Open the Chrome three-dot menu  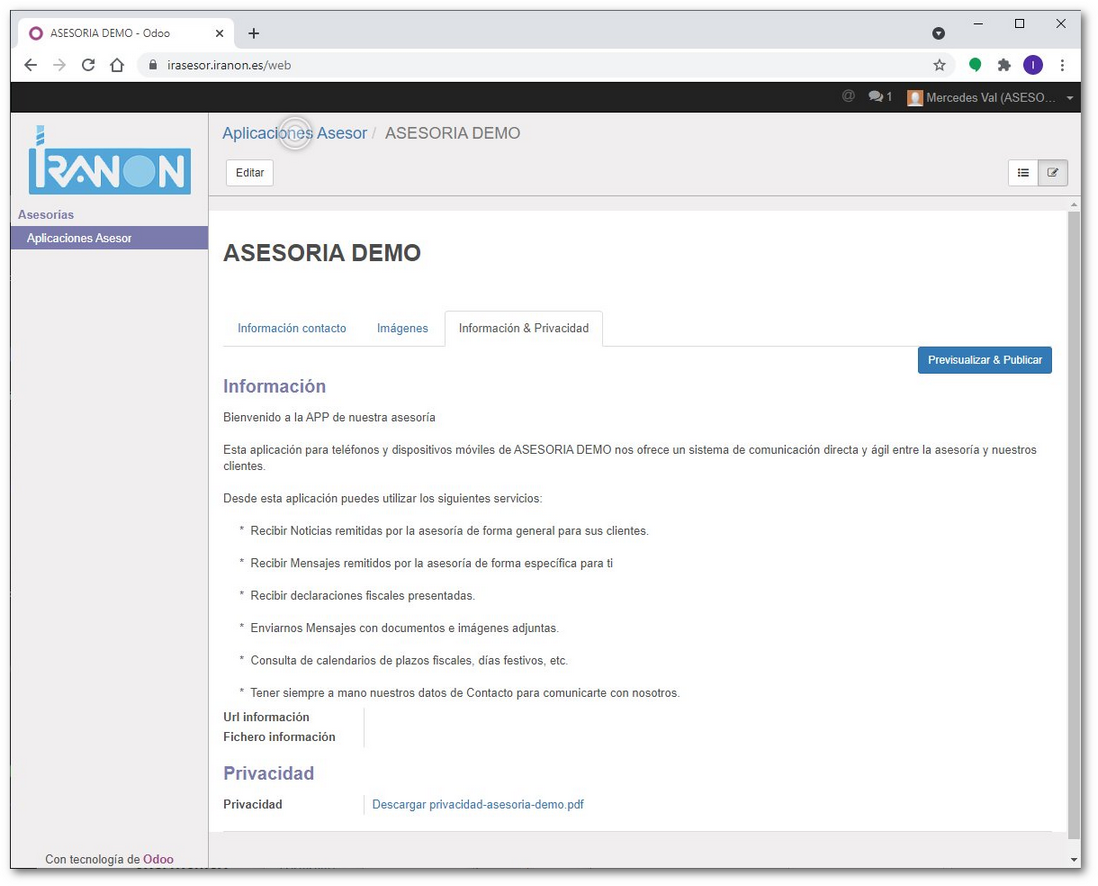(x=1062, y=65)
